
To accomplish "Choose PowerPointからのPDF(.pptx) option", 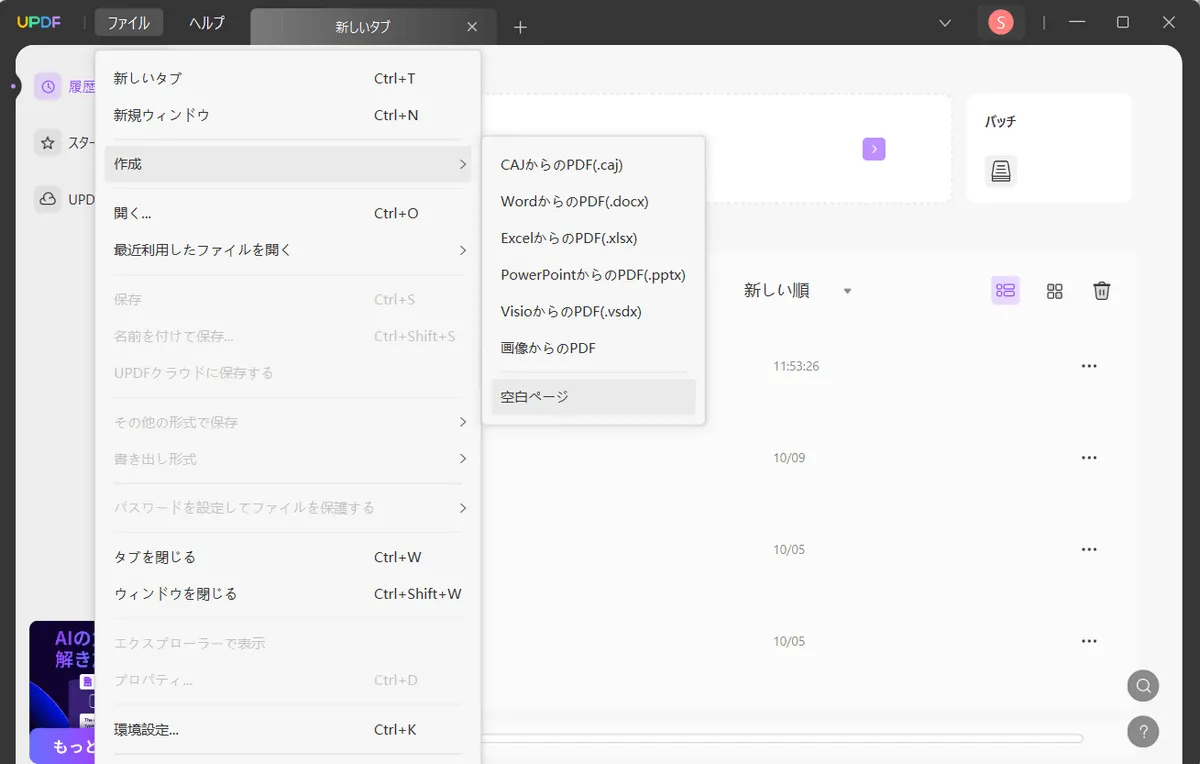I will [594, 275].
